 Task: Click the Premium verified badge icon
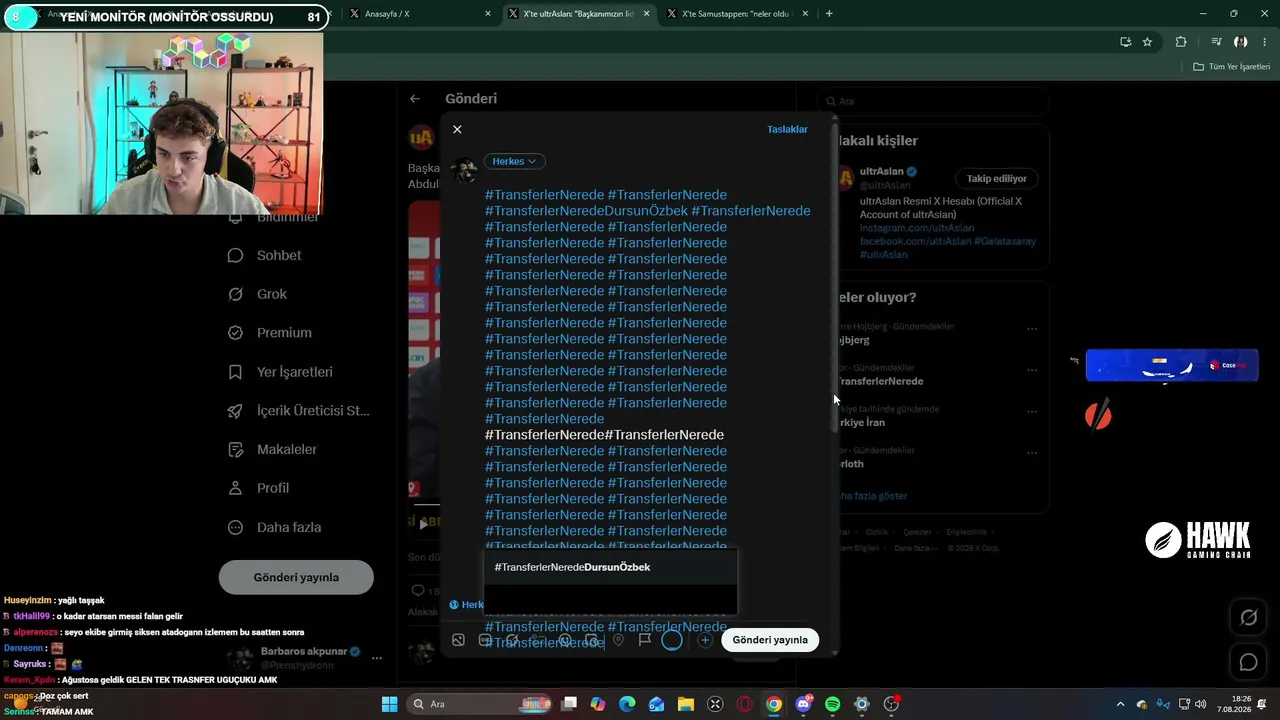pos(235,333)
